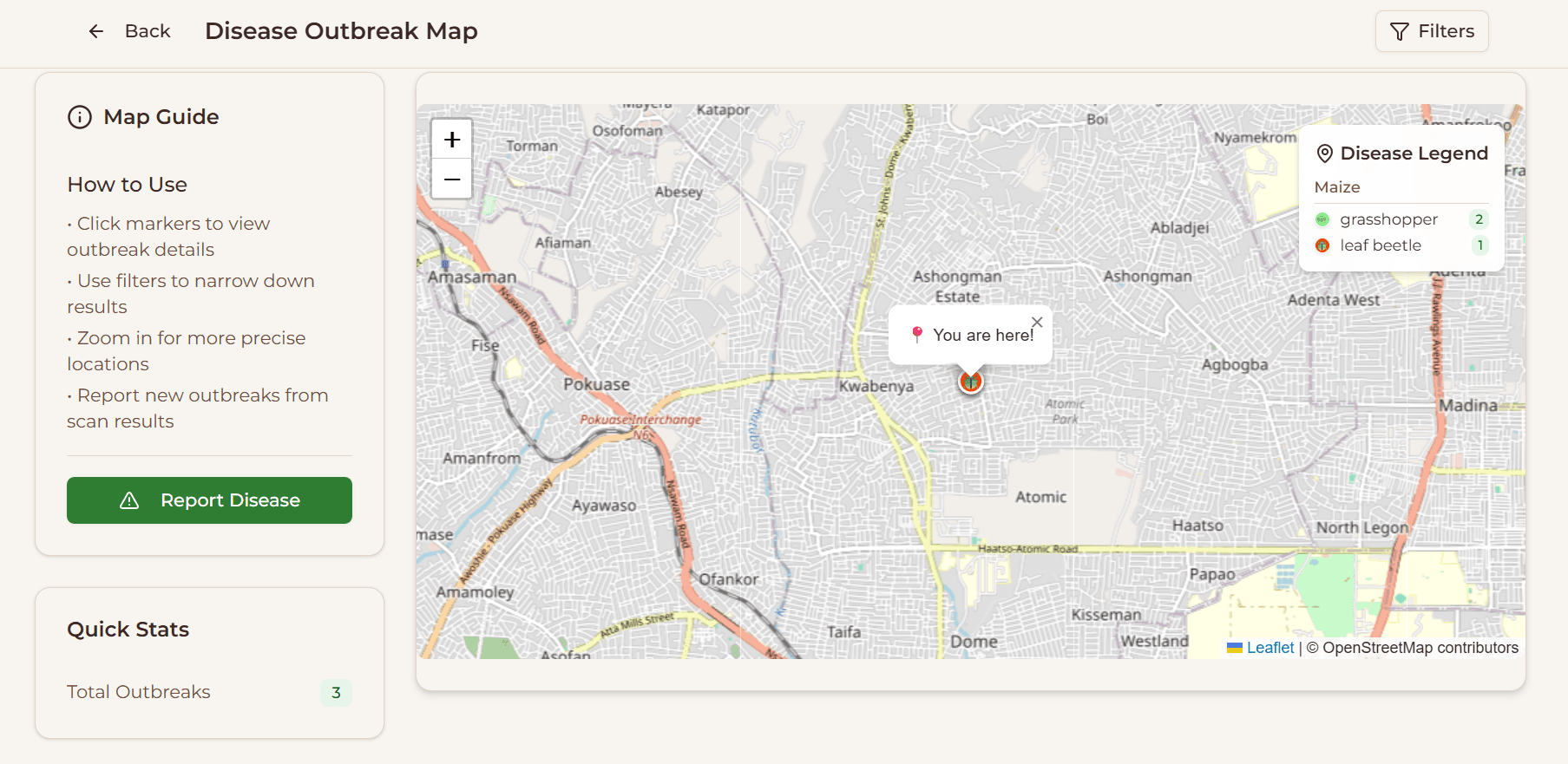
Task: Click the funnel icon in Filters
Action: click(x=1399, y=32)
